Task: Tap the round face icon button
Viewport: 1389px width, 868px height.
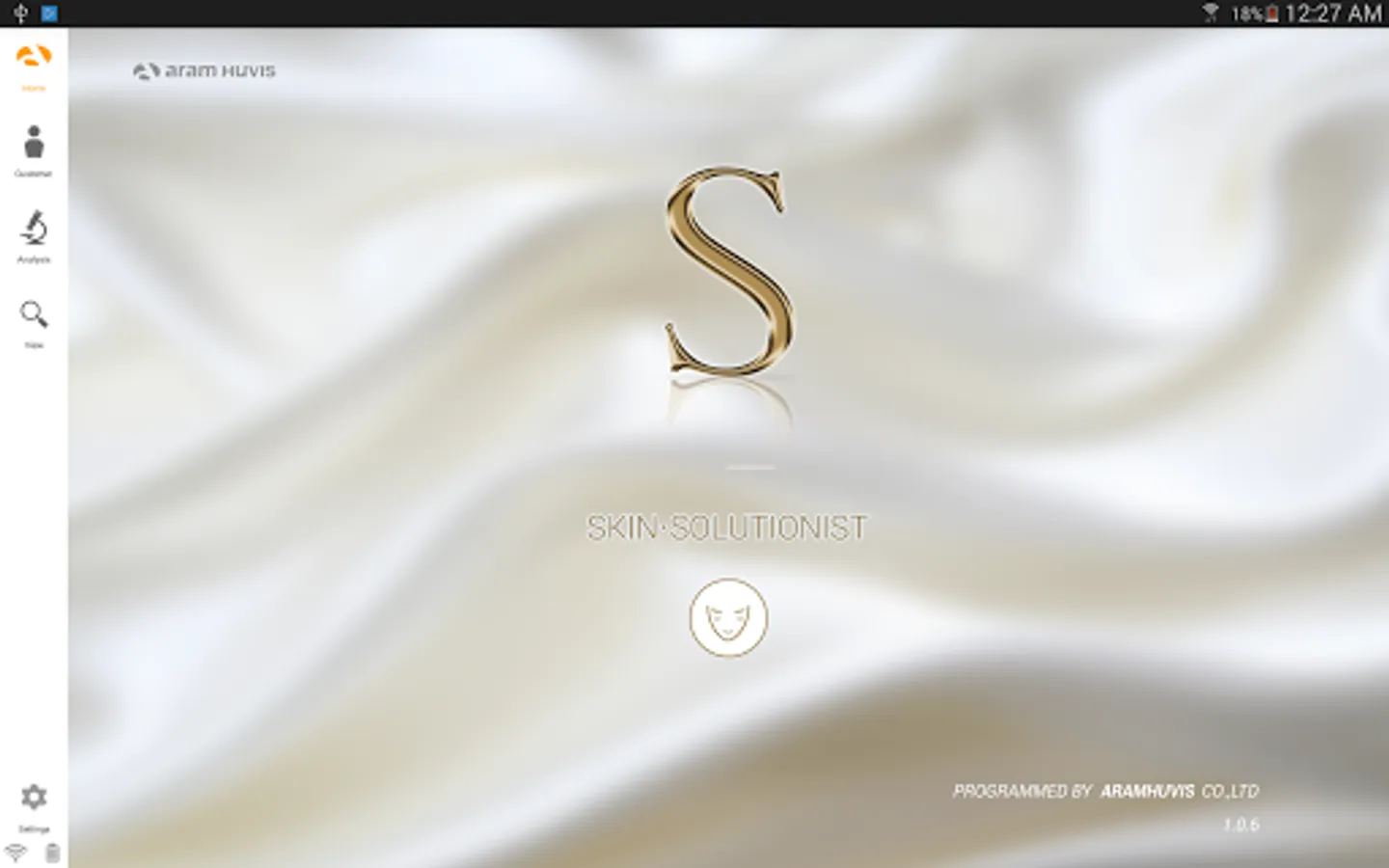Action: coord(728,617)
